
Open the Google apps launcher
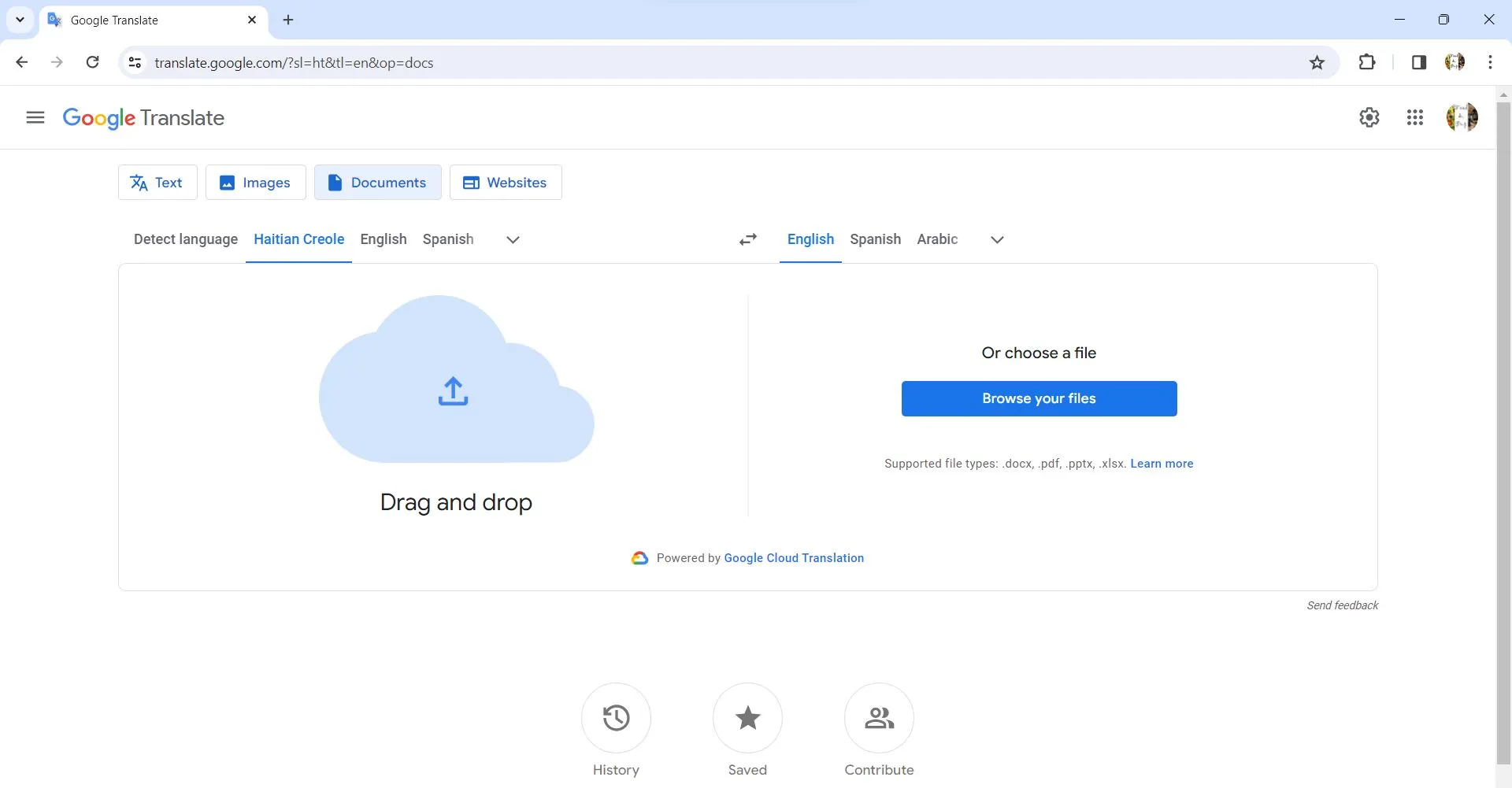(1415, 117)
